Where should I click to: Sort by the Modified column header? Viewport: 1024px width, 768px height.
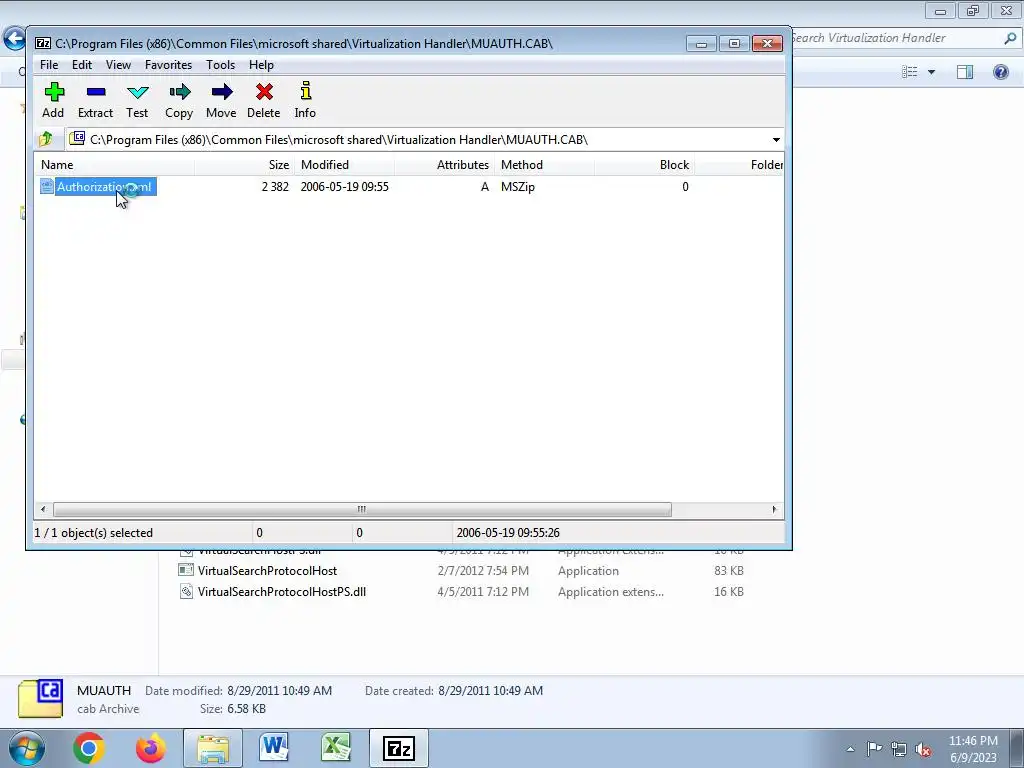[344, 165]
